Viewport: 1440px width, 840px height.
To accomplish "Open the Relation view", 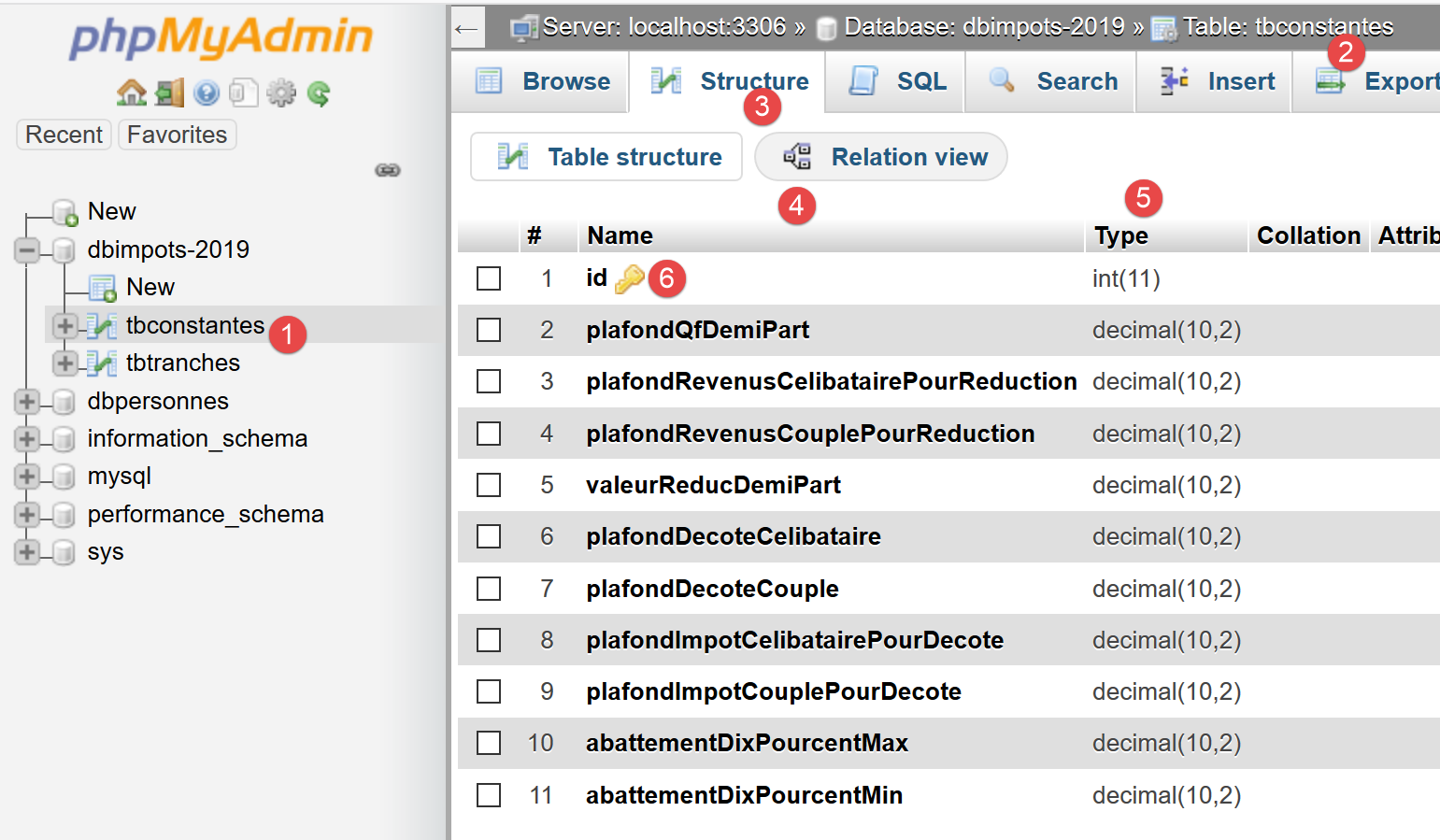I will (x=881, y=157).
